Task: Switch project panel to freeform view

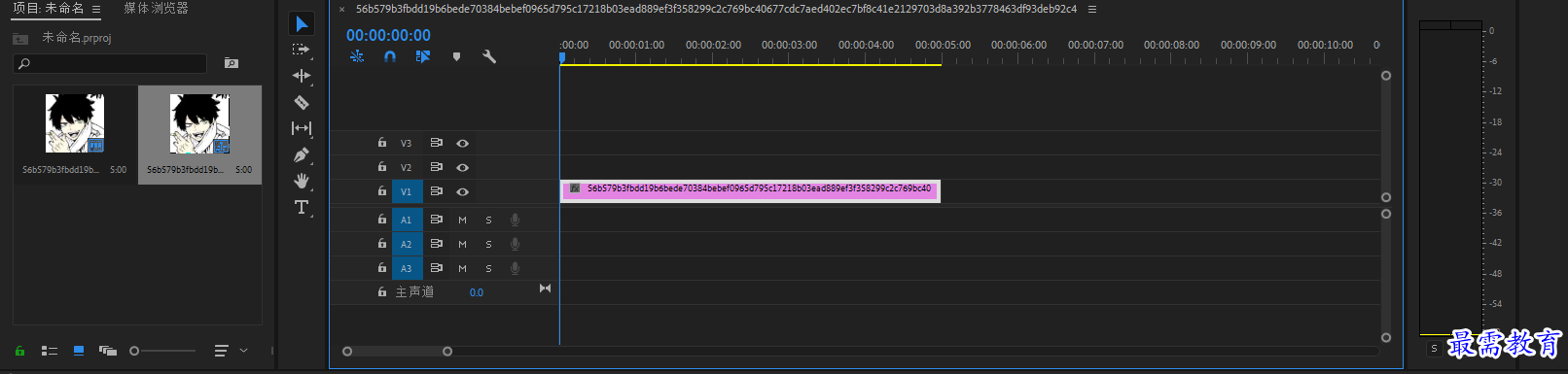Action: [x=108, y=351]
